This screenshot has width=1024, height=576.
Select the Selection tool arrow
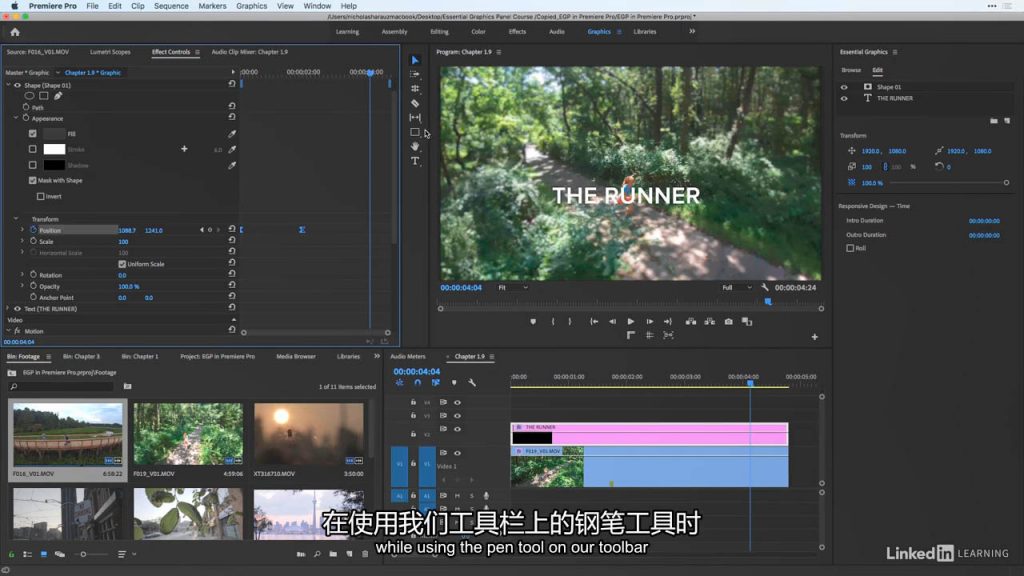click(415, 60)
